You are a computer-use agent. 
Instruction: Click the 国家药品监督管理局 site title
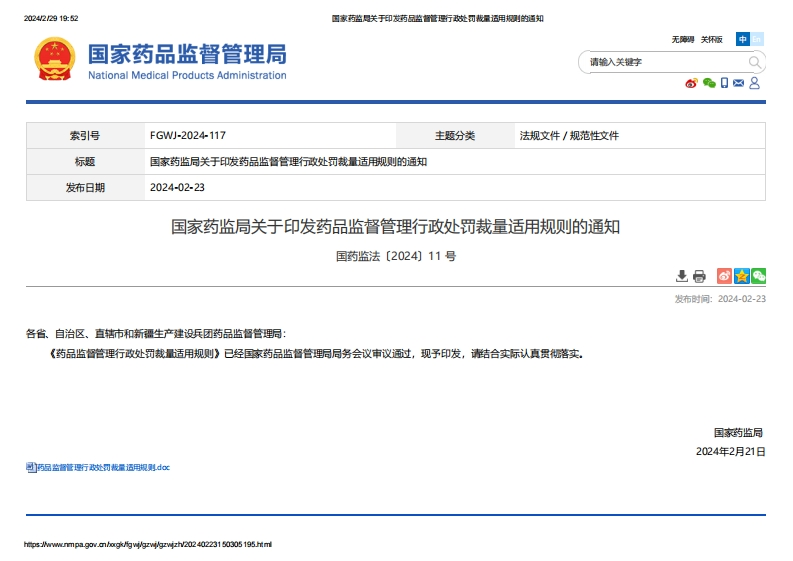point(186,54)
